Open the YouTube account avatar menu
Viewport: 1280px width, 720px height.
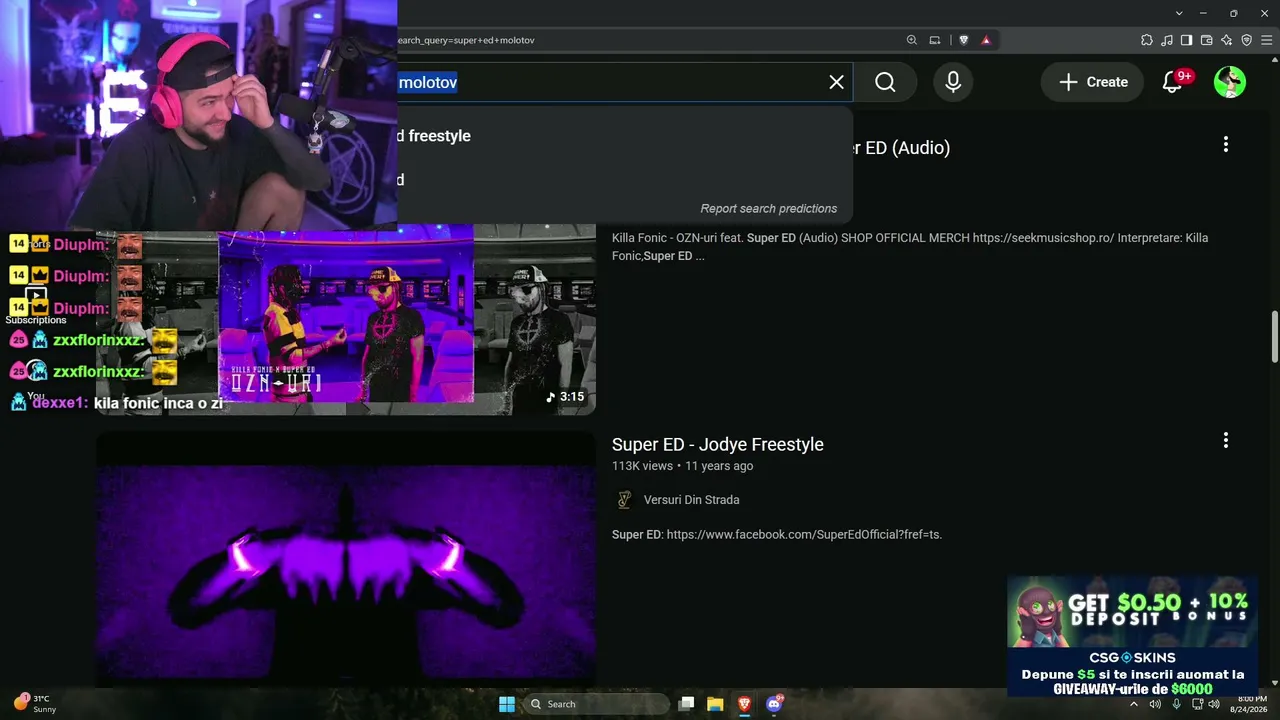[x=1230, y=82]
